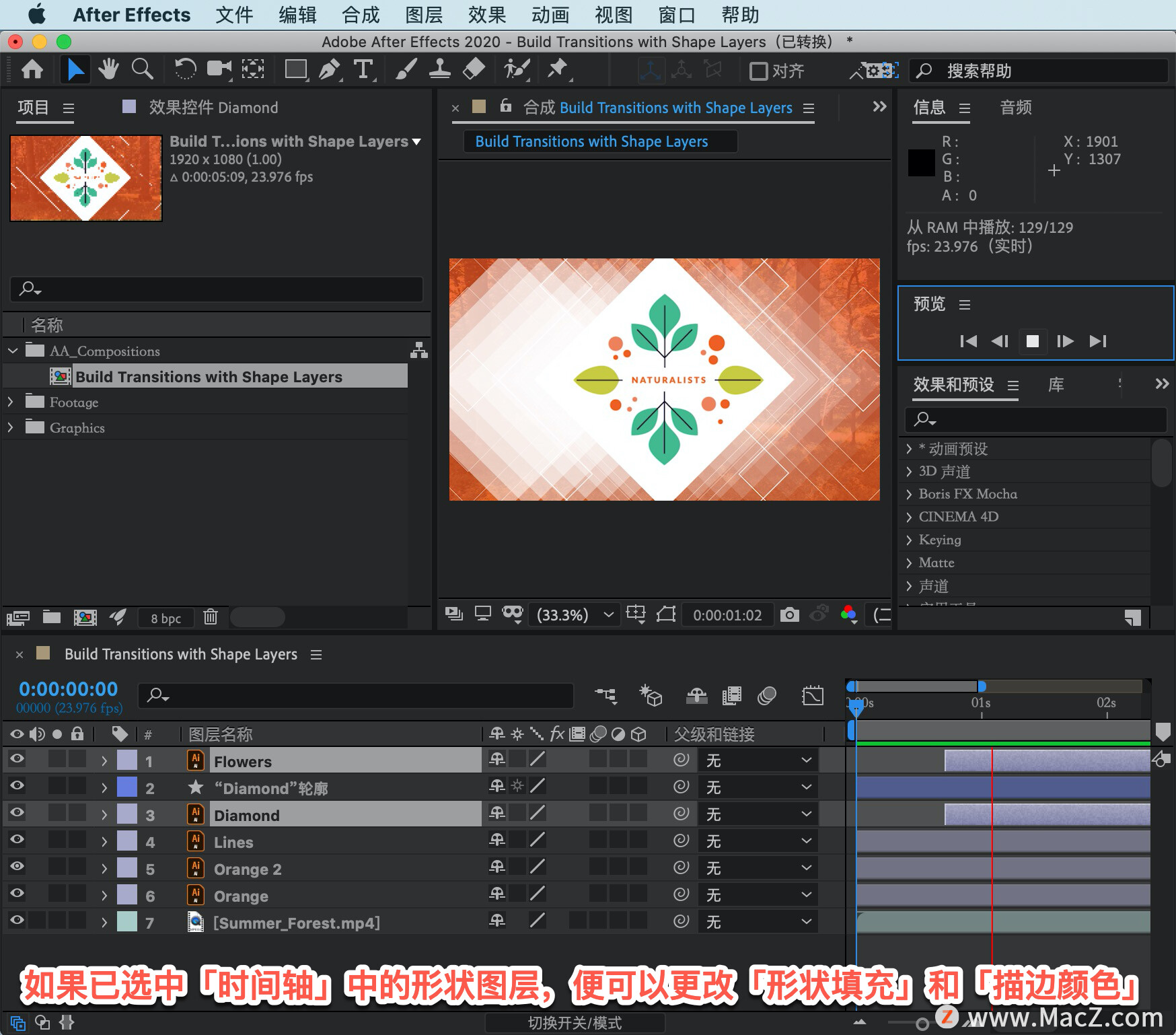Step to next frame in preview
The image size is (1176, 1035).
point(1065,341)
